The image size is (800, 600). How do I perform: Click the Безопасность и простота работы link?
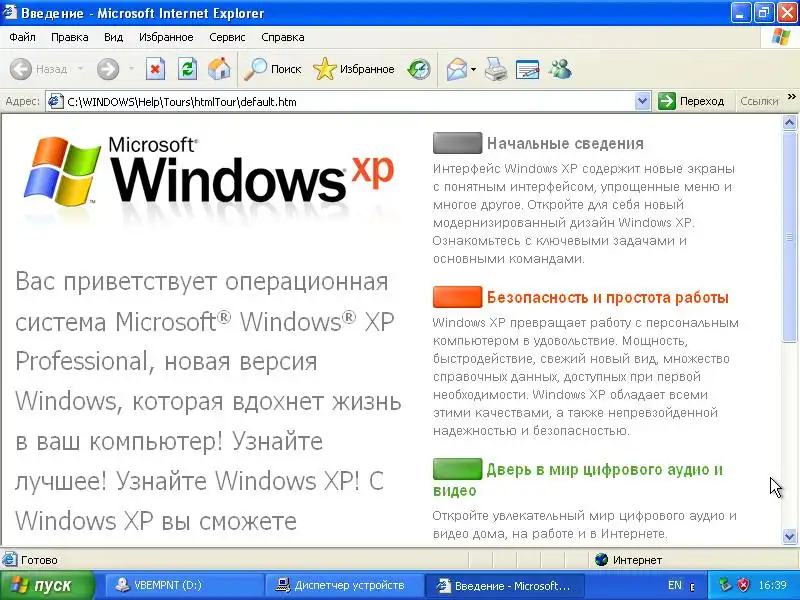pyautogui.click(x=608, y=297)
